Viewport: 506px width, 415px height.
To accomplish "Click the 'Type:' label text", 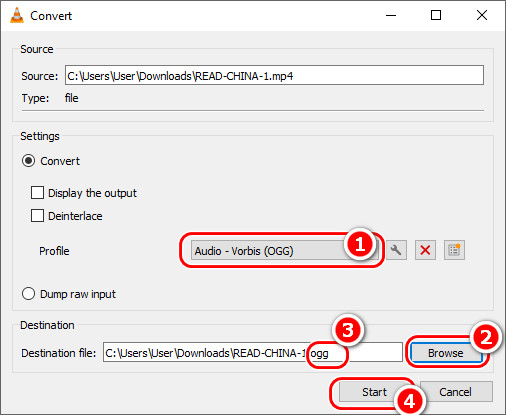I will (35, 98).
